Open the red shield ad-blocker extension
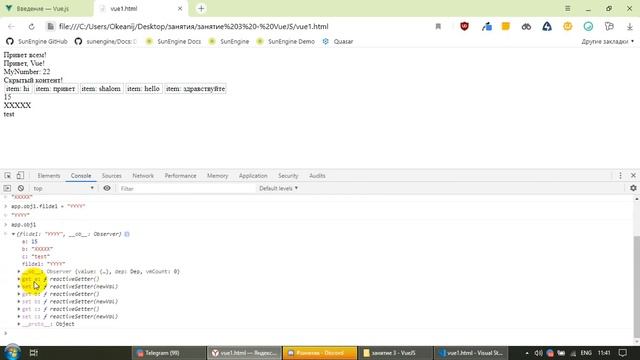The height and width of the screenshot is (360, 640). [464, 26]
